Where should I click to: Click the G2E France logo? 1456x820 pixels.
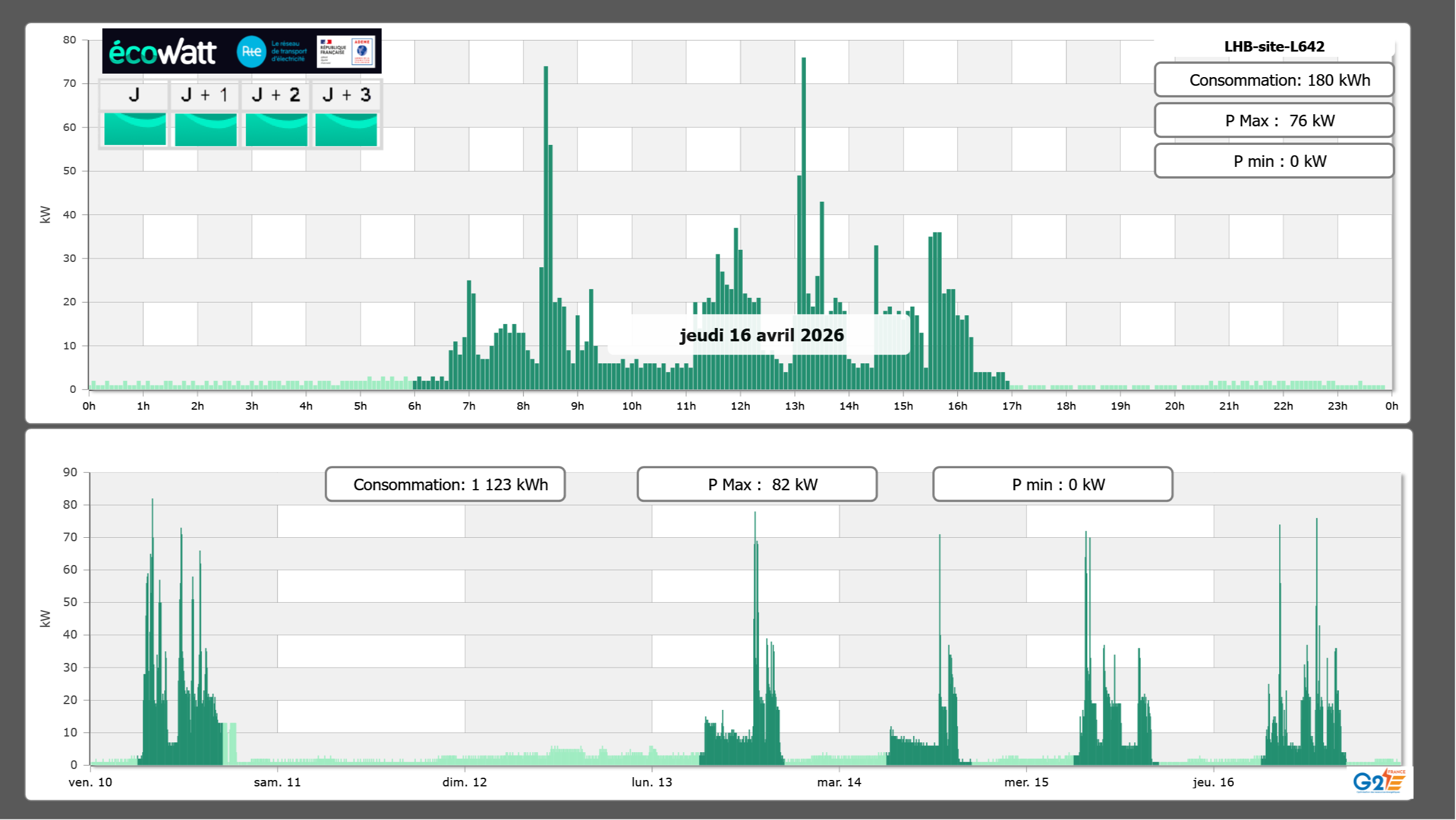coord(1378,781)
